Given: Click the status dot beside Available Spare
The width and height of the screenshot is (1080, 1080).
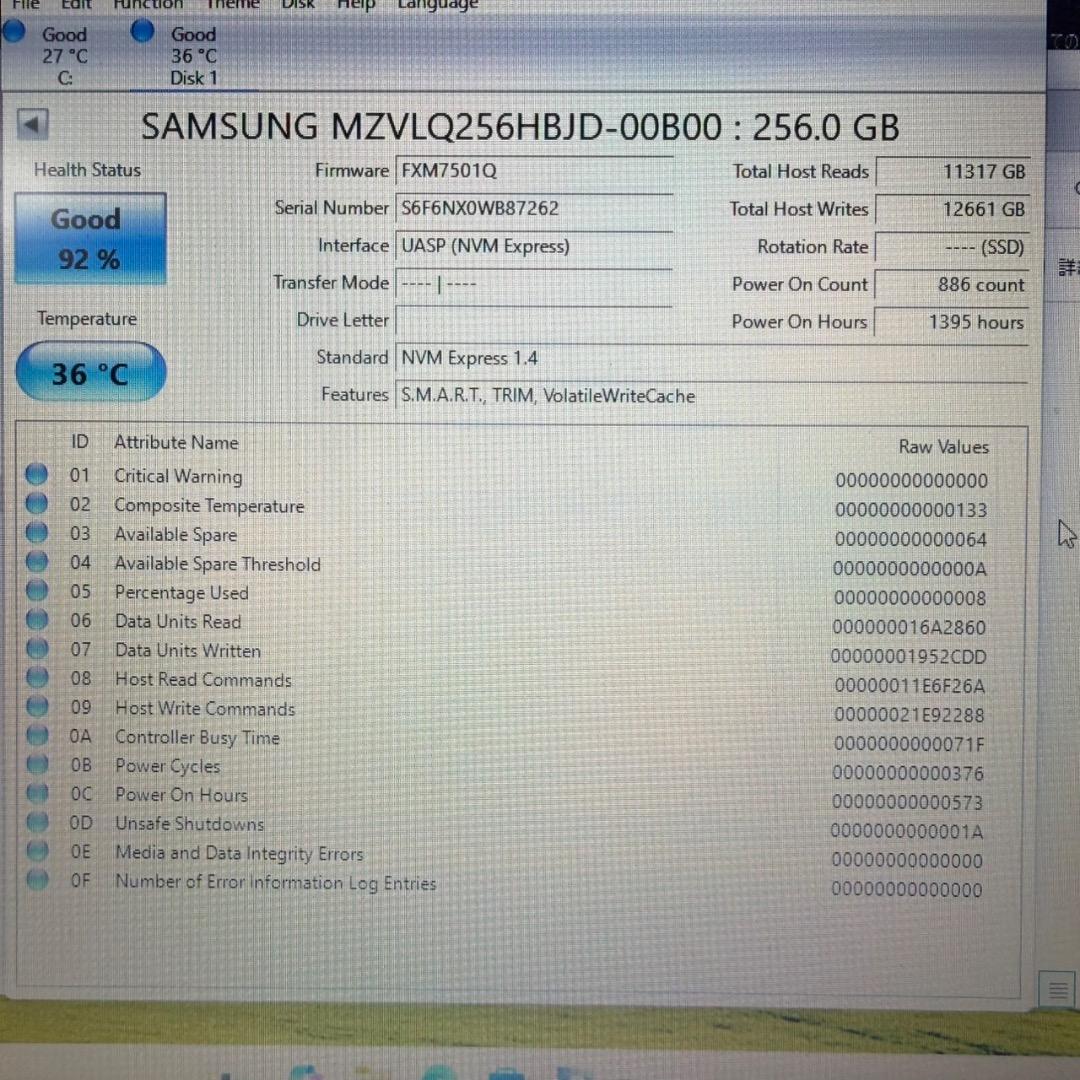Looking at the screenshot, I should pos(36,532).
